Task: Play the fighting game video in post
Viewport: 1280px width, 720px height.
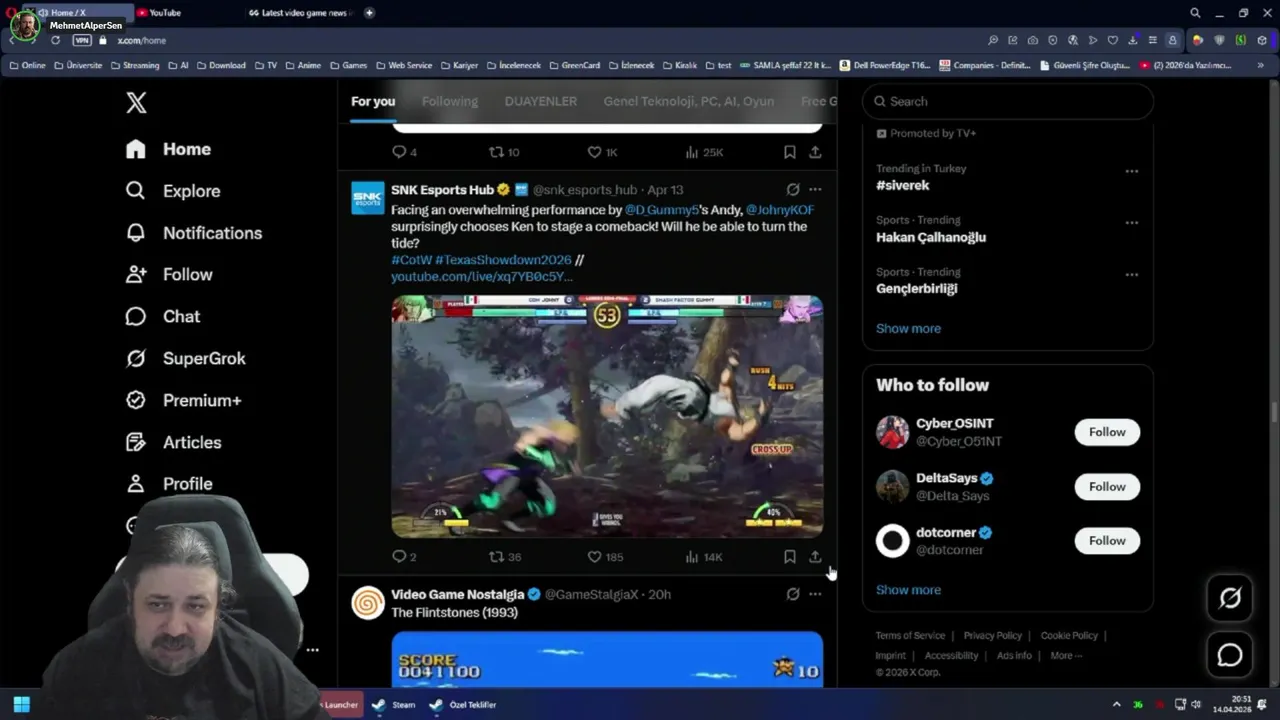Action: (607, 416)
